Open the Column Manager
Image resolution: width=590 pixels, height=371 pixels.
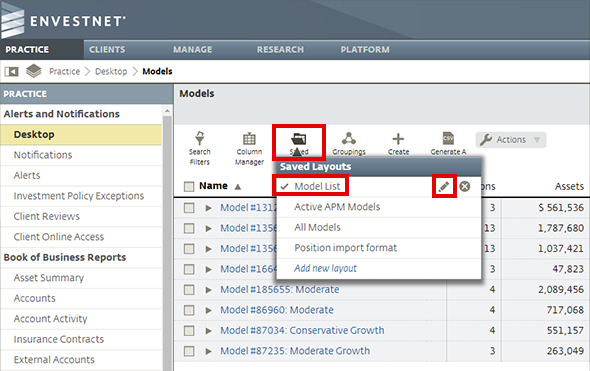(249, 149)
